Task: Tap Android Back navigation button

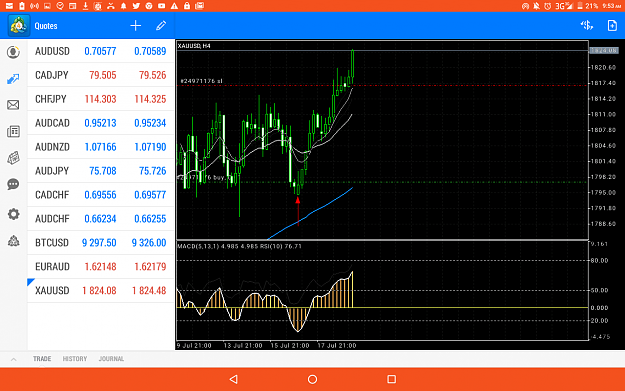Action: [234, 379]
